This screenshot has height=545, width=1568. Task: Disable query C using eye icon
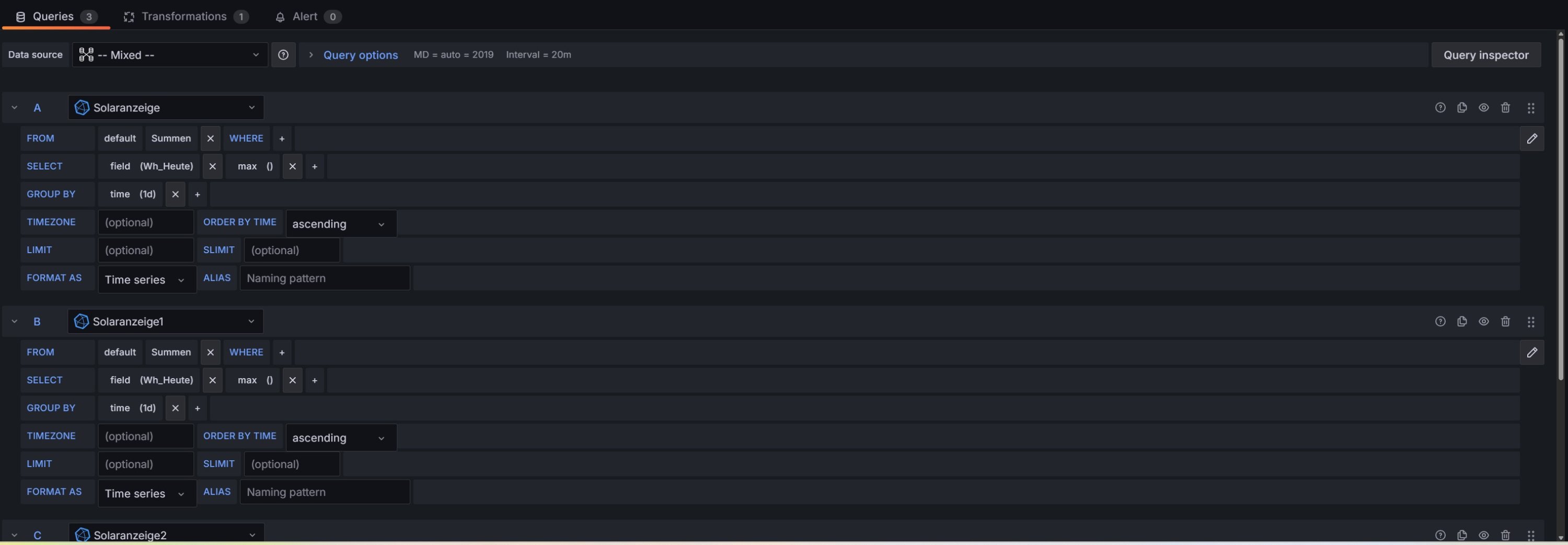pos(1483,535)
